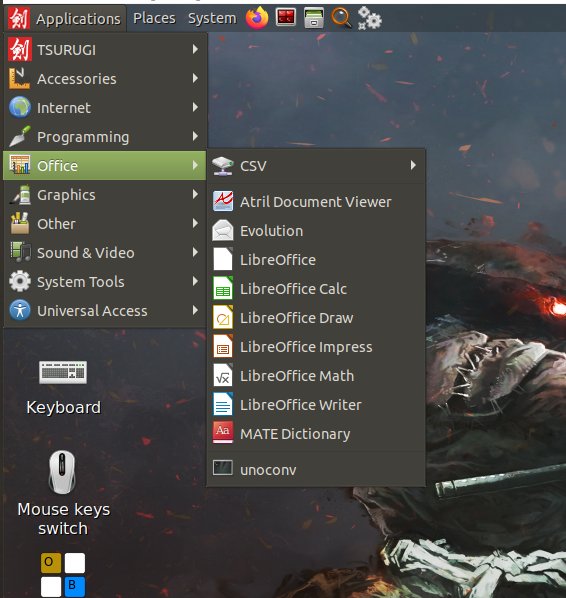Click the blank LibreOffice start center icon

tap(223, 259)
